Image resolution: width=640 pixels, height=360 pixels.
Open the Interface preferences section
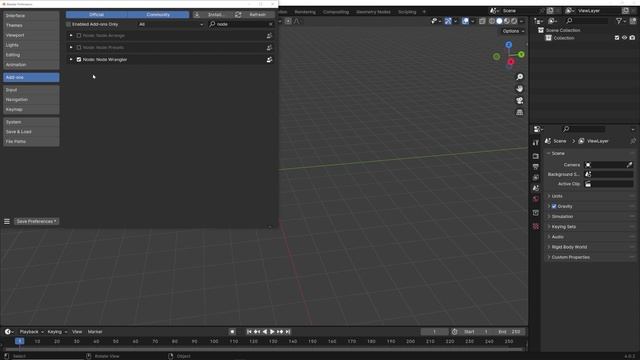[31, 16]
